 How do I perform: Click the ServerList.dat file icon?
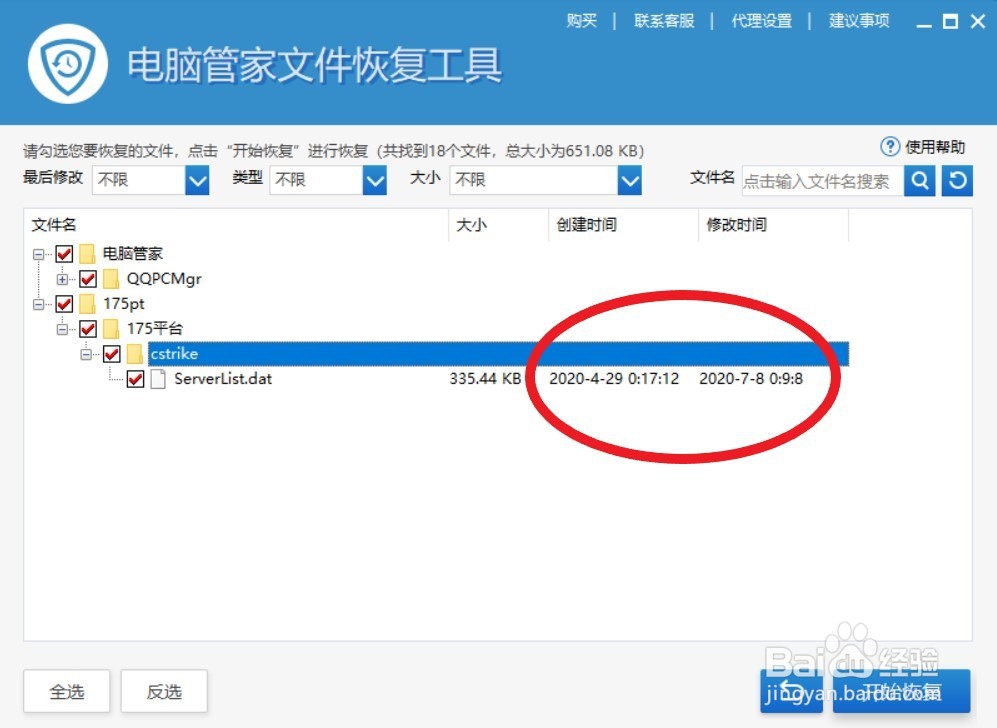click(158, 379)
